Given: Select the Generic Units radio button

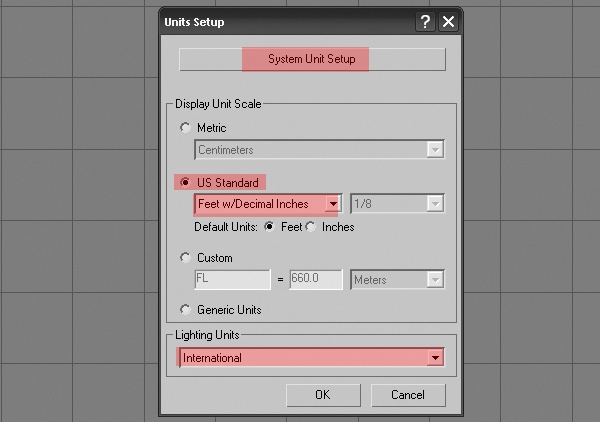Looking at the screenshot, I should coord(185,310).
